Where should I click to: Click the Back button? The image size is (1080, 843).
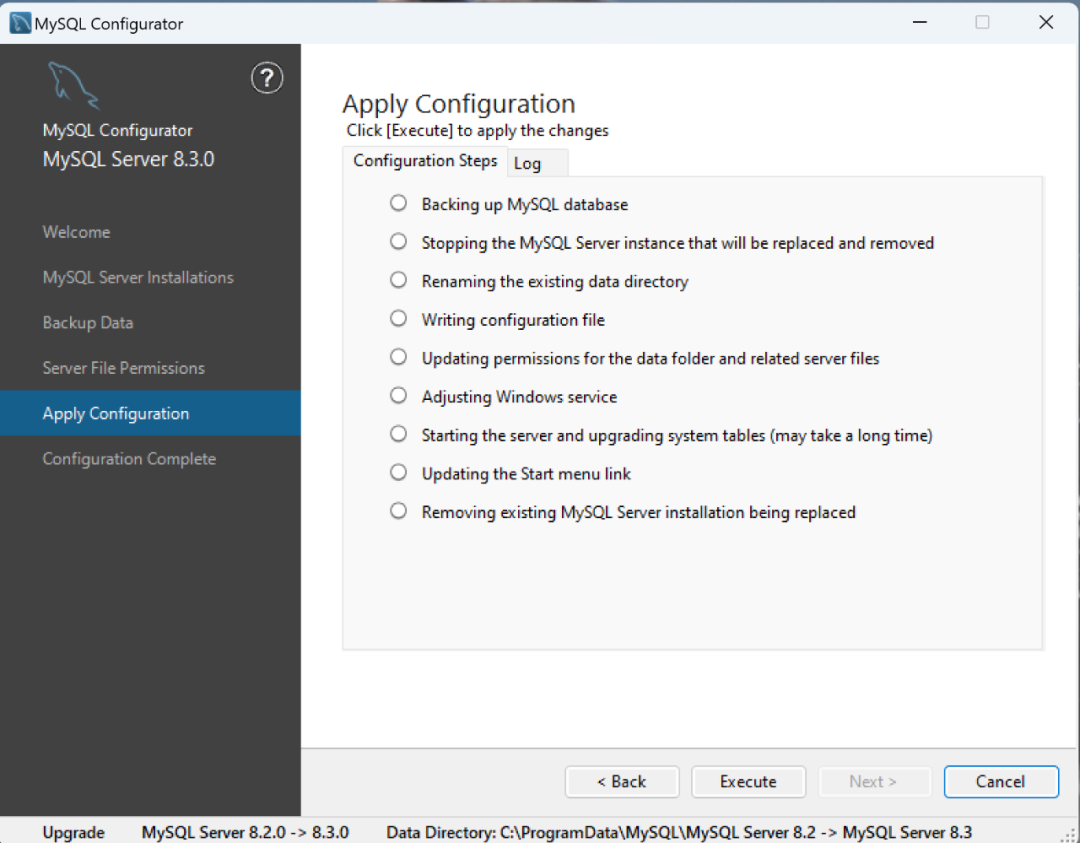click(622, 782)
